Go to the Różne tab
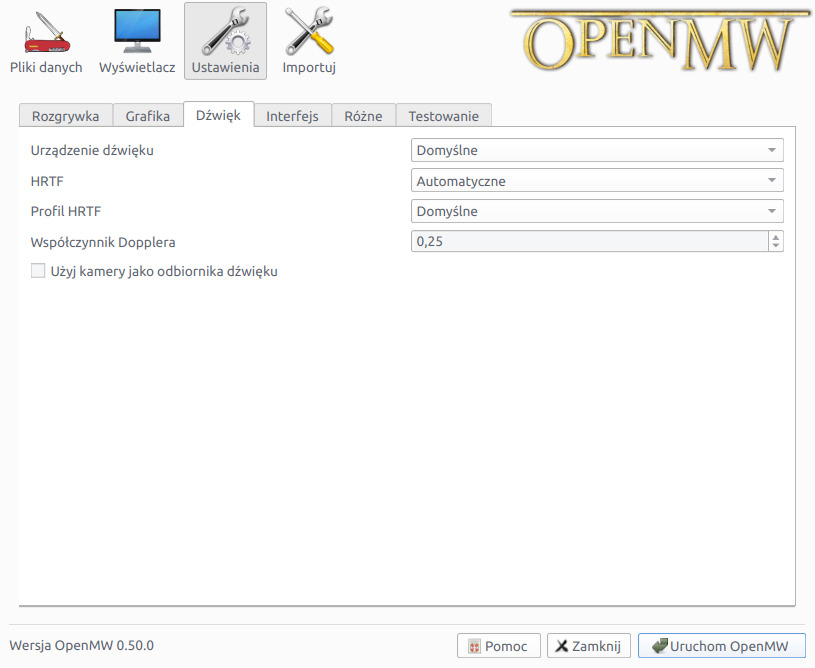Screen dimensions: 815x668 tap(363, 116)
